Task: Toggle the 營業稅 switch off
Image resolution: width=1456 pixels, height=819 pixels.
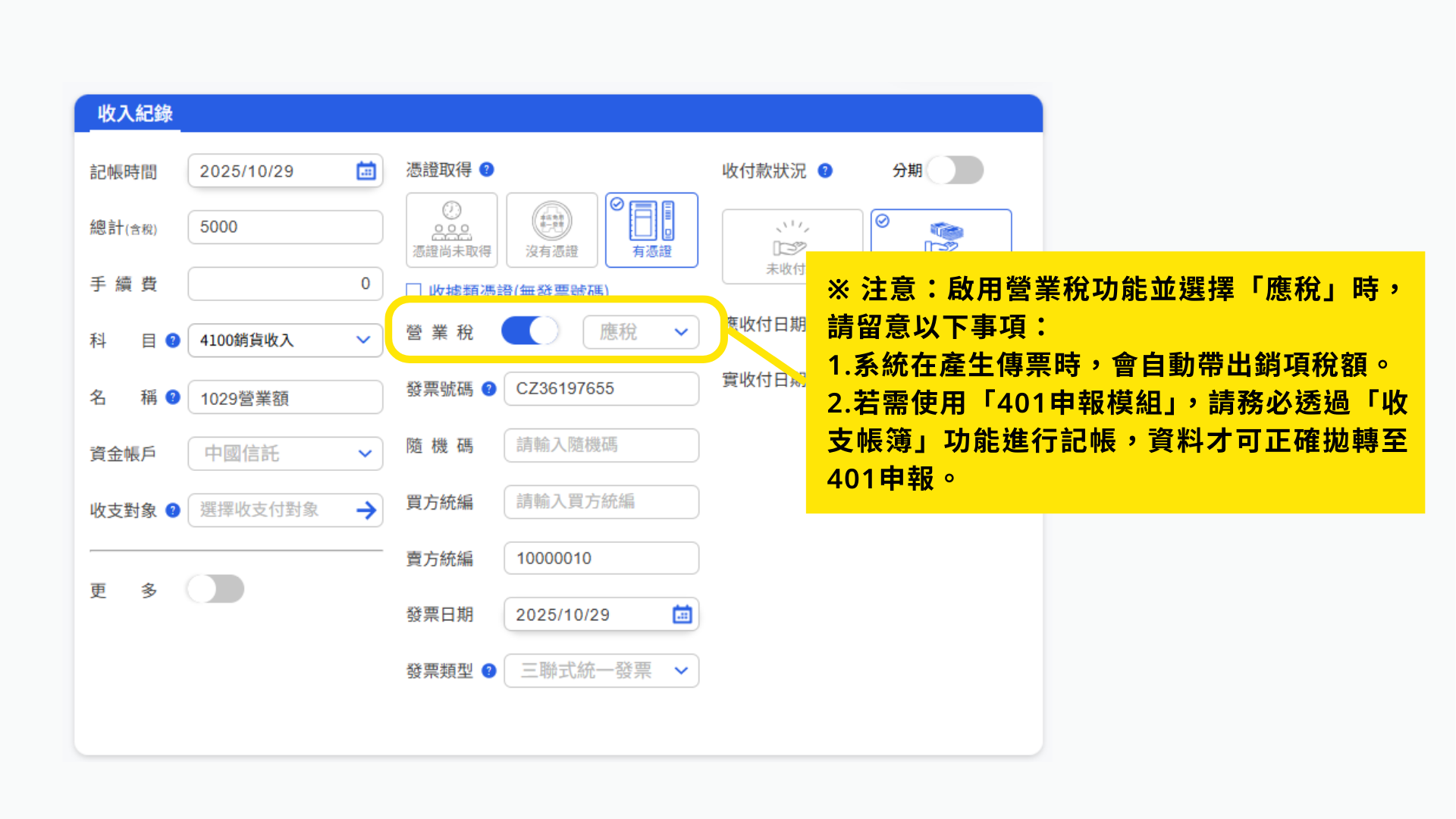Action: point(529,331)
